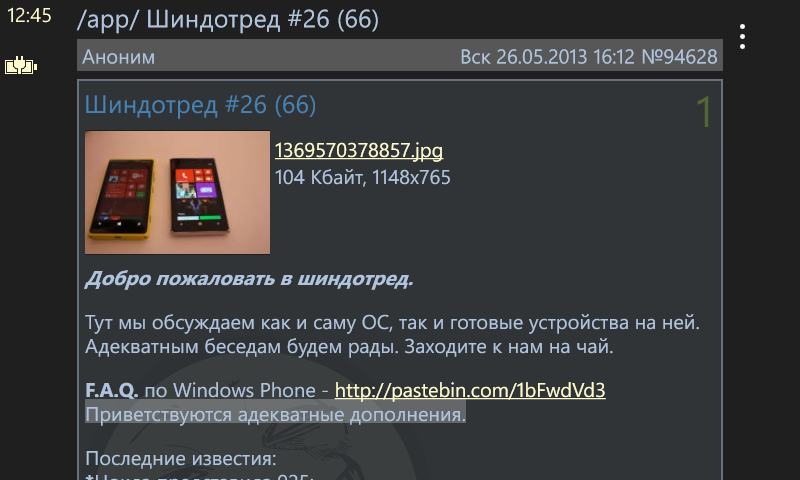Open the three-dot overflow menu

(742, 37)
